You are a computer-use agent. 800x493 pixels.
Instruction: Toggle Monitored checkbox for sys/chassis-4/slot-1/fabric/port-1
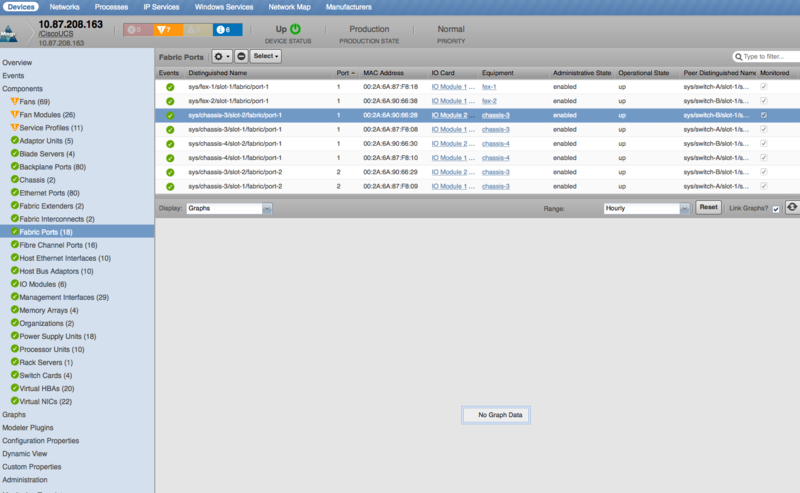764,158
